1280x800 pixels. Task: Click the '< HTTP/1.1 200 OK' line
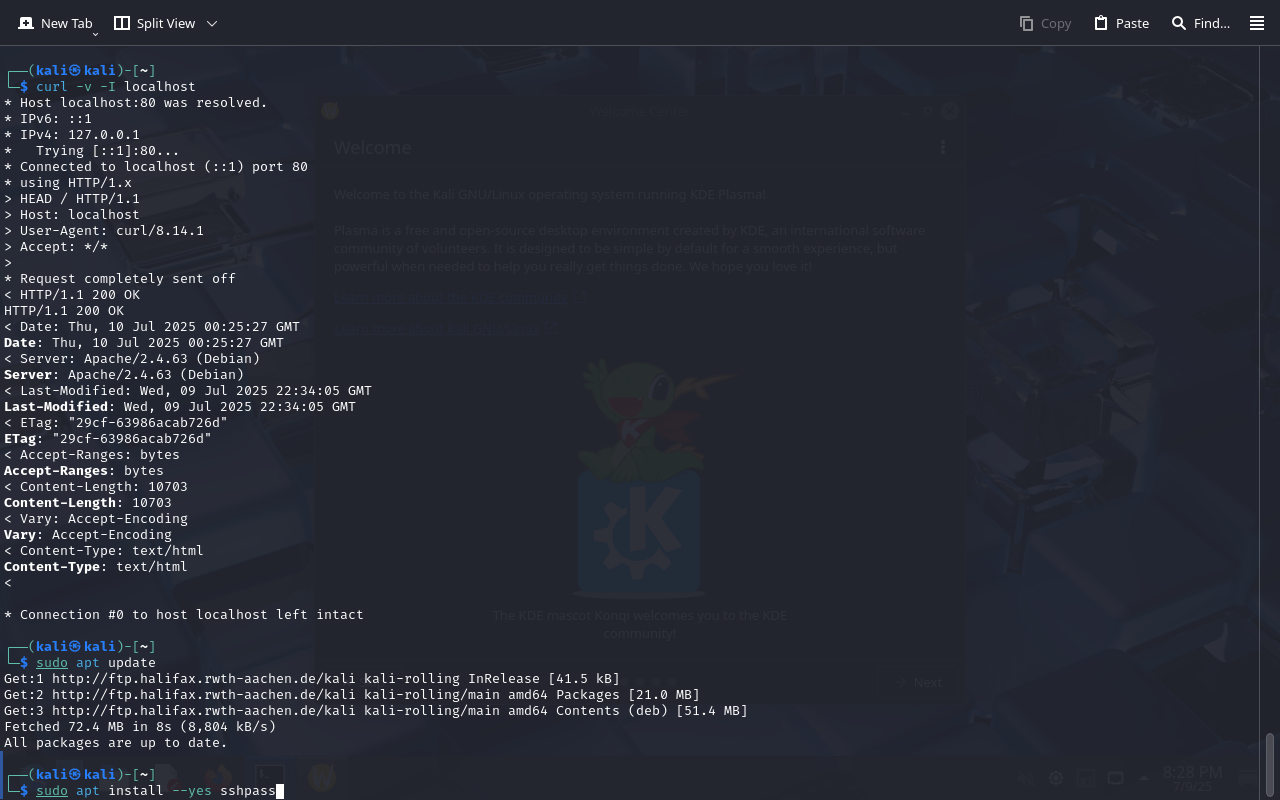coord(72,295)
